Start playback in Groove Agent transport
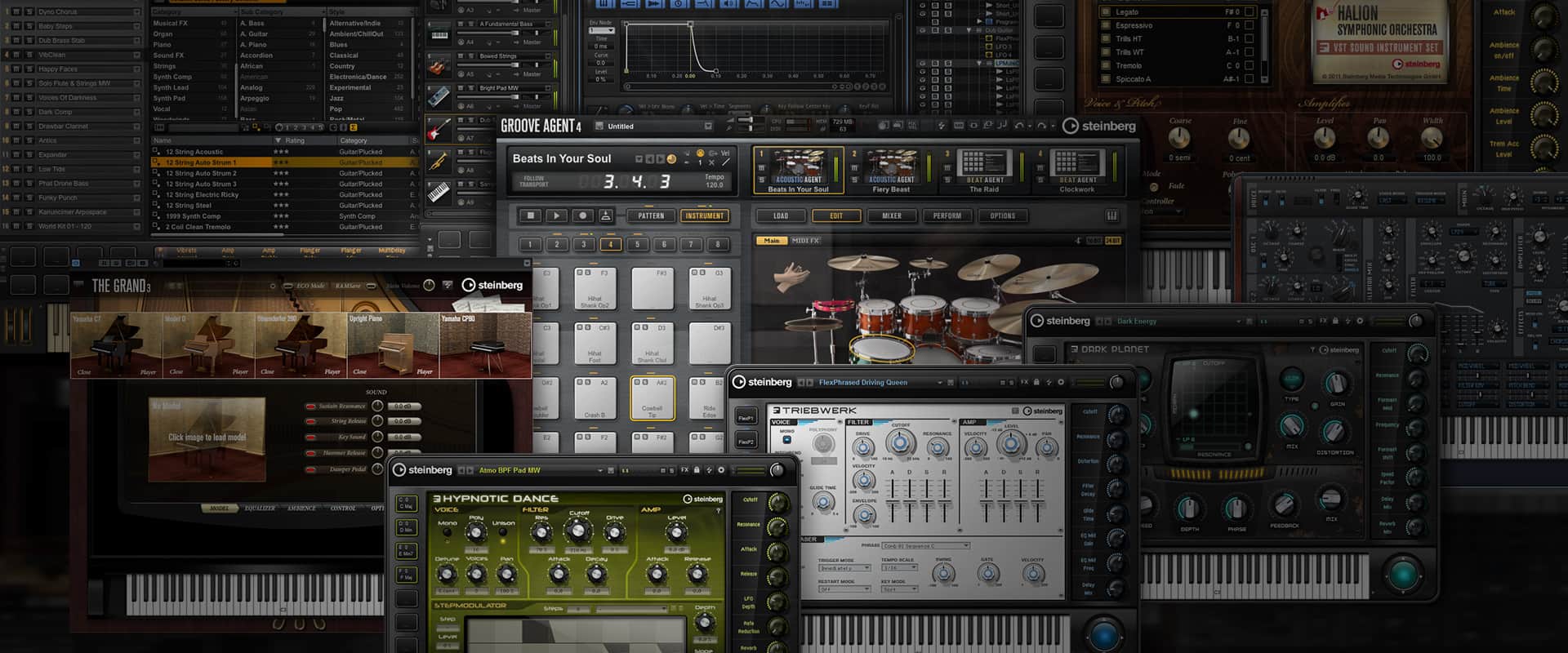This screenshot has height=653, width=1568. tap(556, 215)
